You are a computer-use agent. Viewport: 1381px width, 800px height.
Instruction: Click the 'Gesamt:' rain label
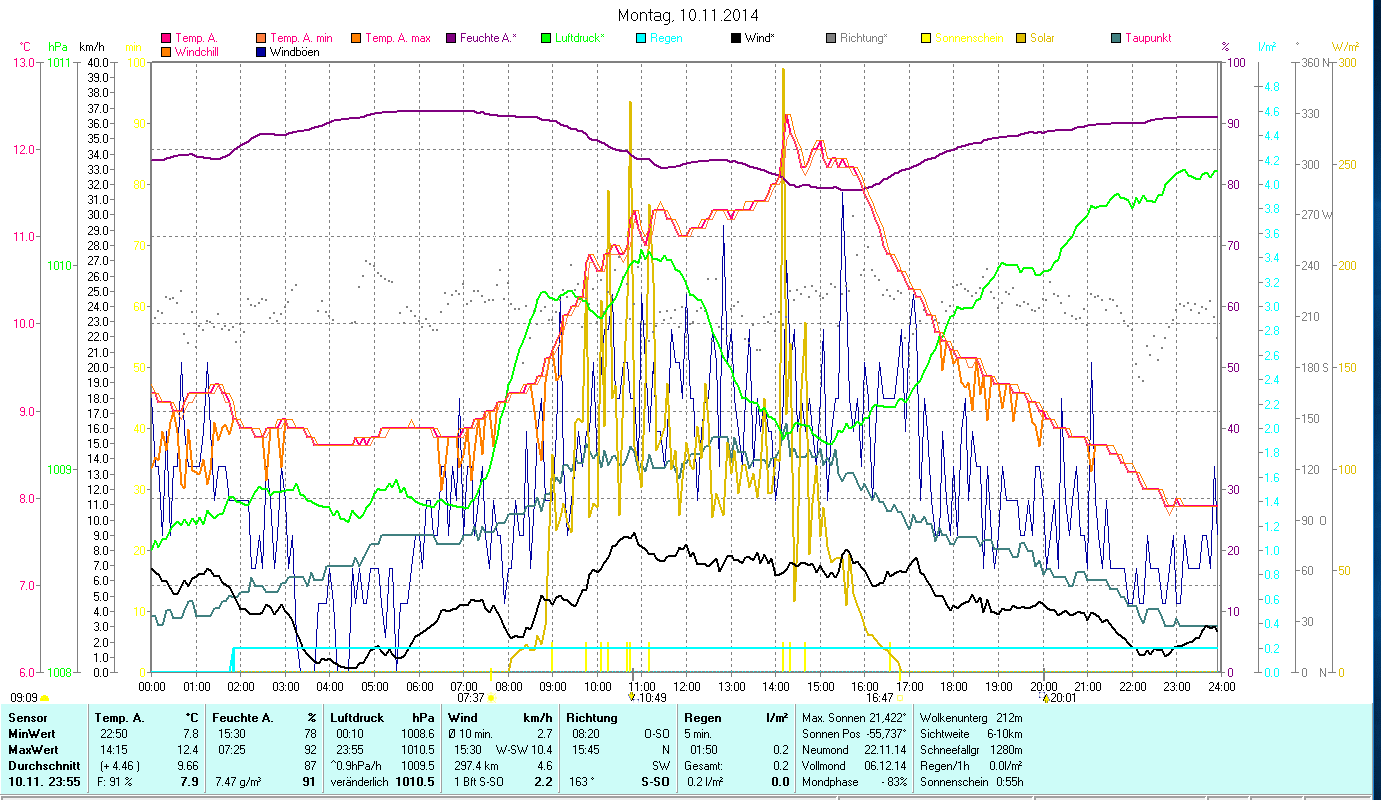coord(703,766)
